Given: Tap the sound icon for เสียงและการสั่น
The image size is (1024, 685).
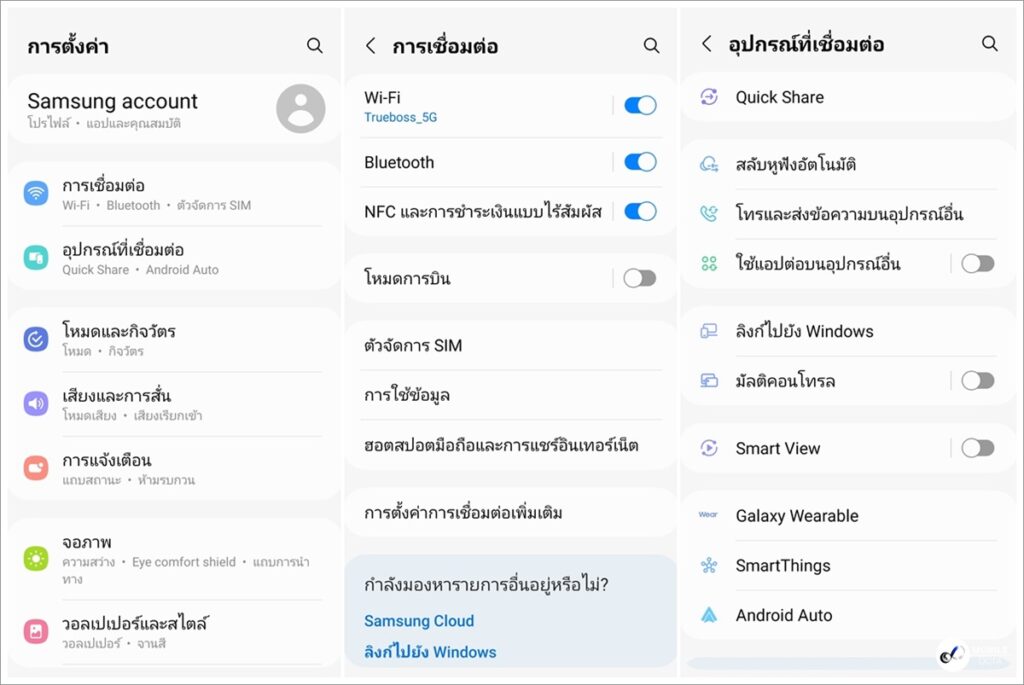Looking at the screenshot, I should tap(36, 404).
